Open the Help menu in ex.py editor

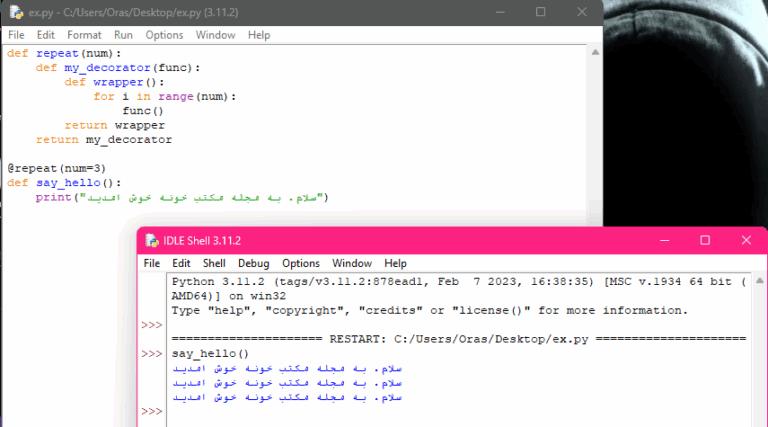259,35
